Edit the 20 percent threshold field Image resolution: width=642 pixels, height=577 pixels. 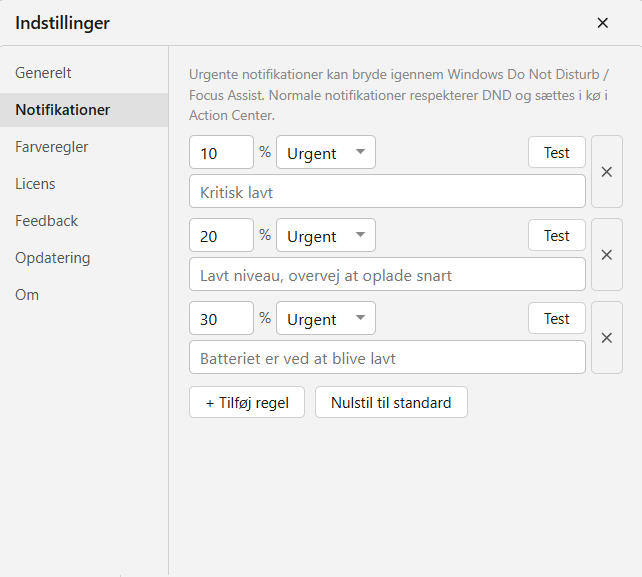(222, 235)
